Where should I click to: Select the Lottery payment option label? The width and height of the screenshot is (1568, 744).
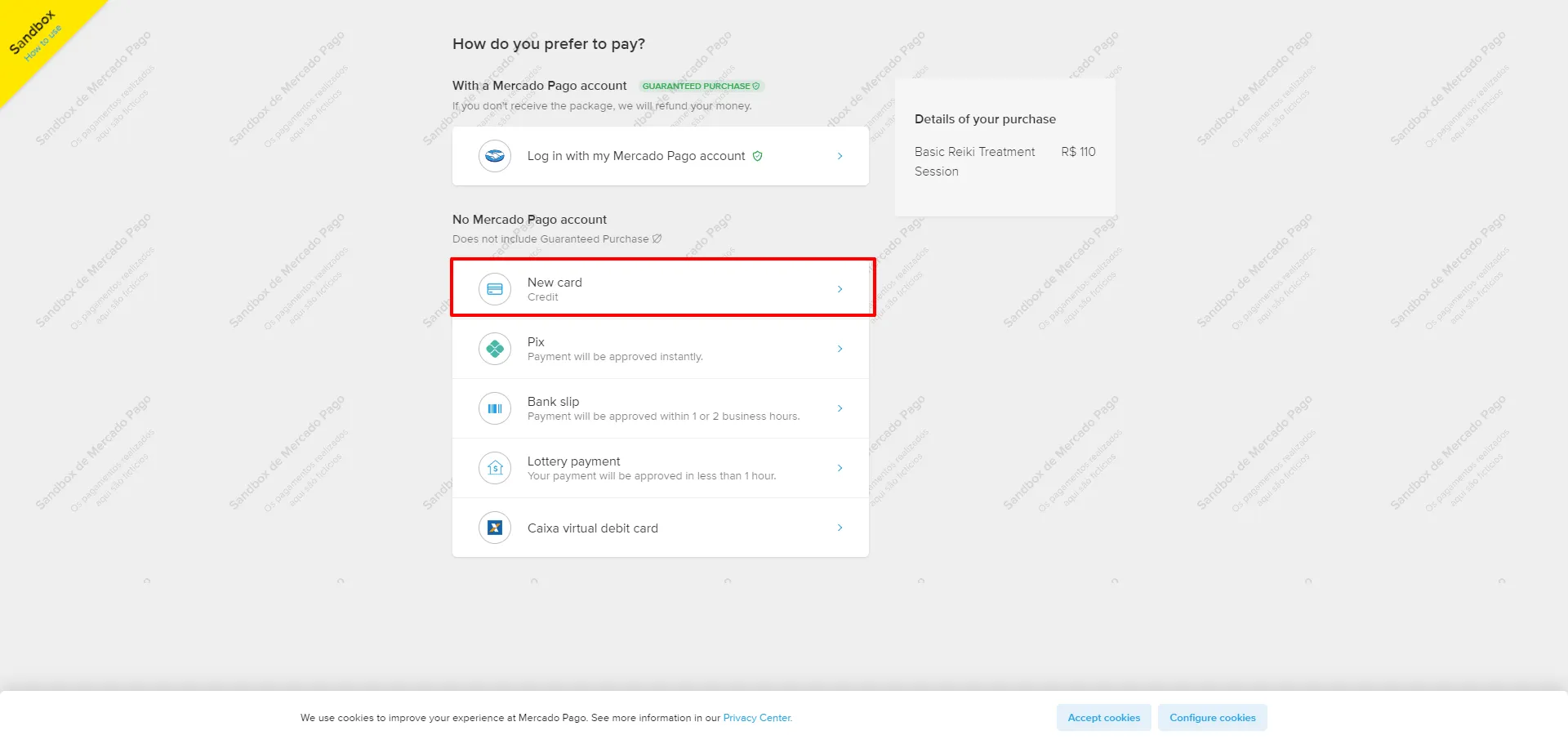(573, 461)
